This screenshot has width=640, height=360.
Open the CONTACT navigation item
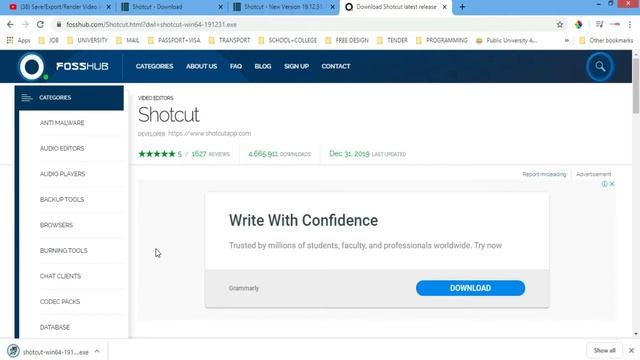336,66
